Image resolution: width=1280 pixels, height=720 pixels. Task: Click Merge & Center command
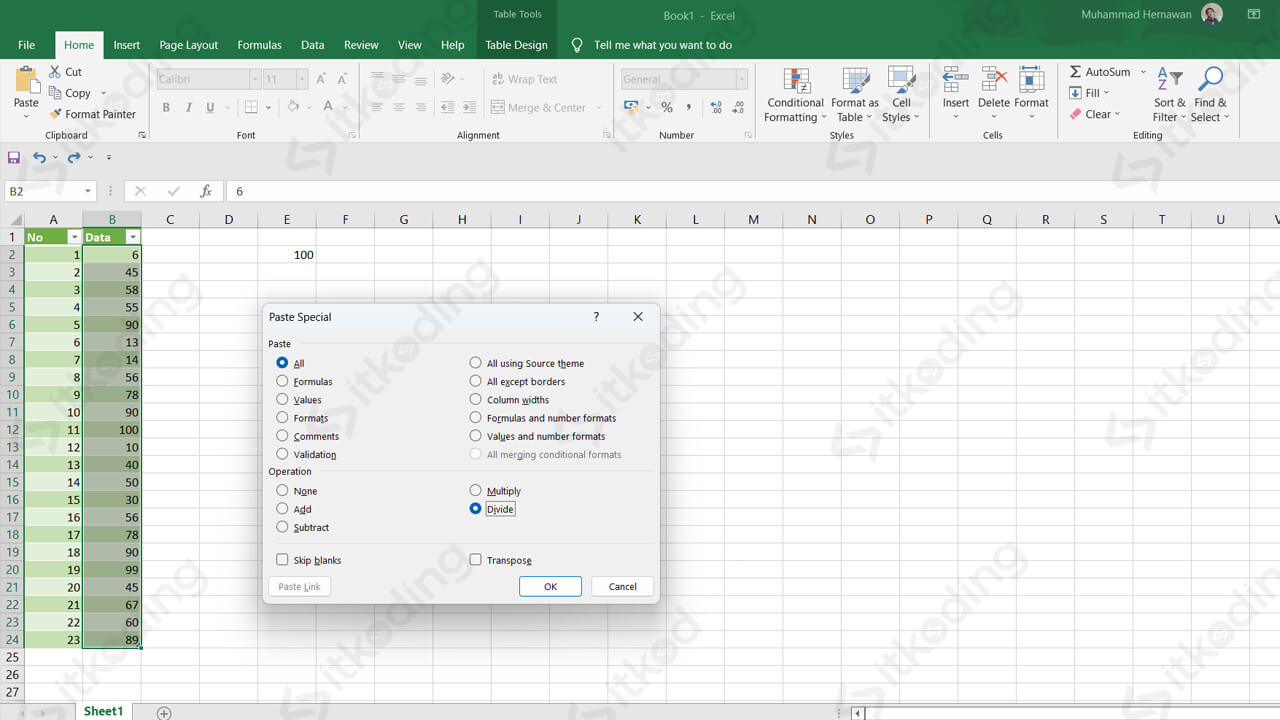click(x=538, y=108)
